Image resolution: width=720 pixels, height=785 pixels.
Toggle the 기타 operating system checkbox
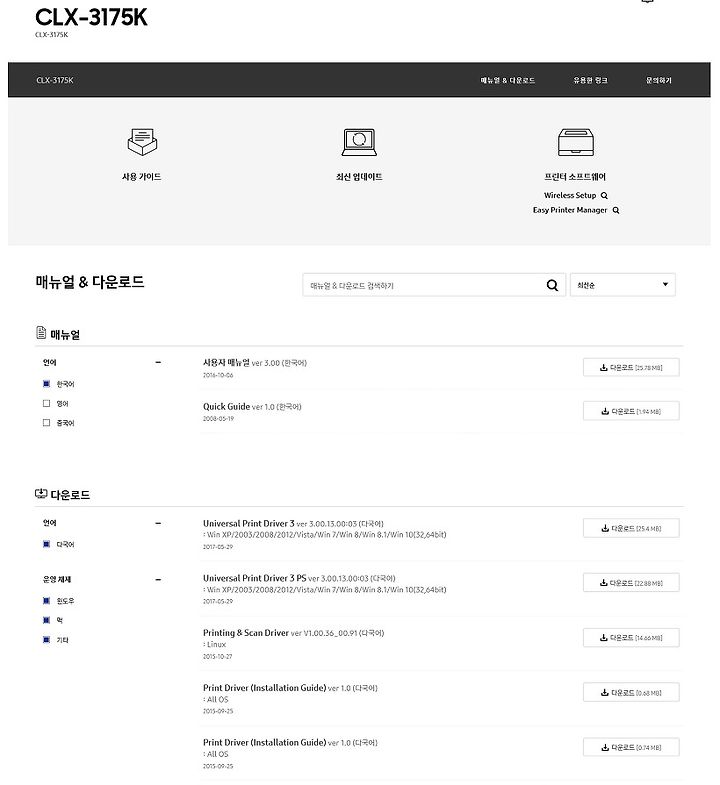point(47,640)
